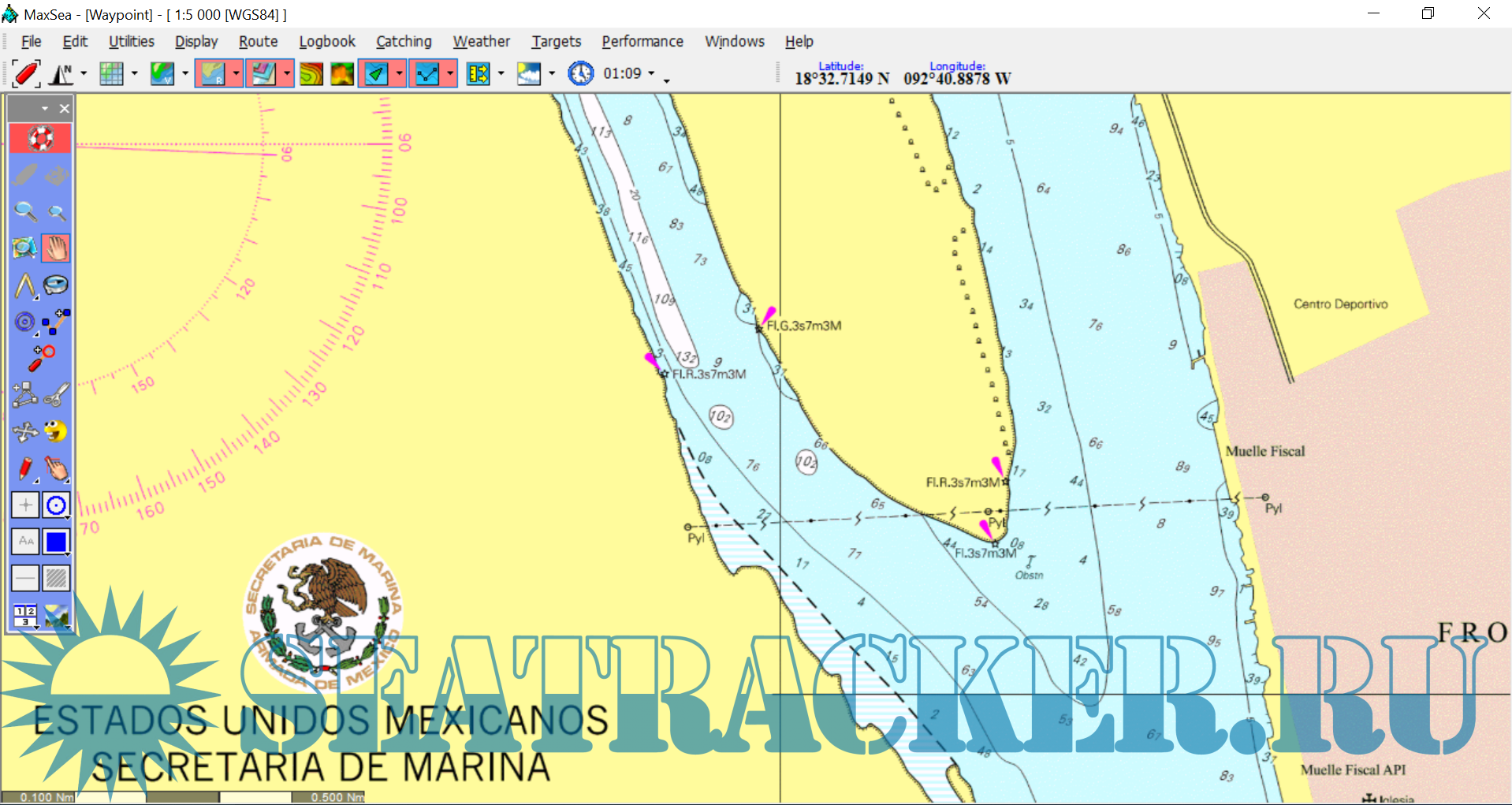Expand the tool palette options arrow

[x=45, y=109]
